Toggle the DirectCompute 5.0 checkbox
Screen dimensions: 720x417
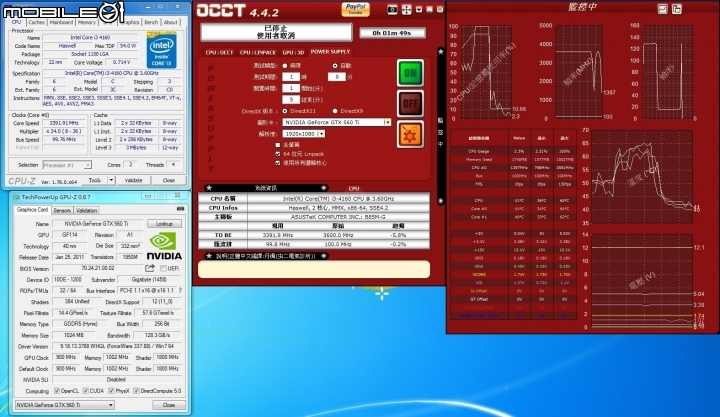point(136,391)
